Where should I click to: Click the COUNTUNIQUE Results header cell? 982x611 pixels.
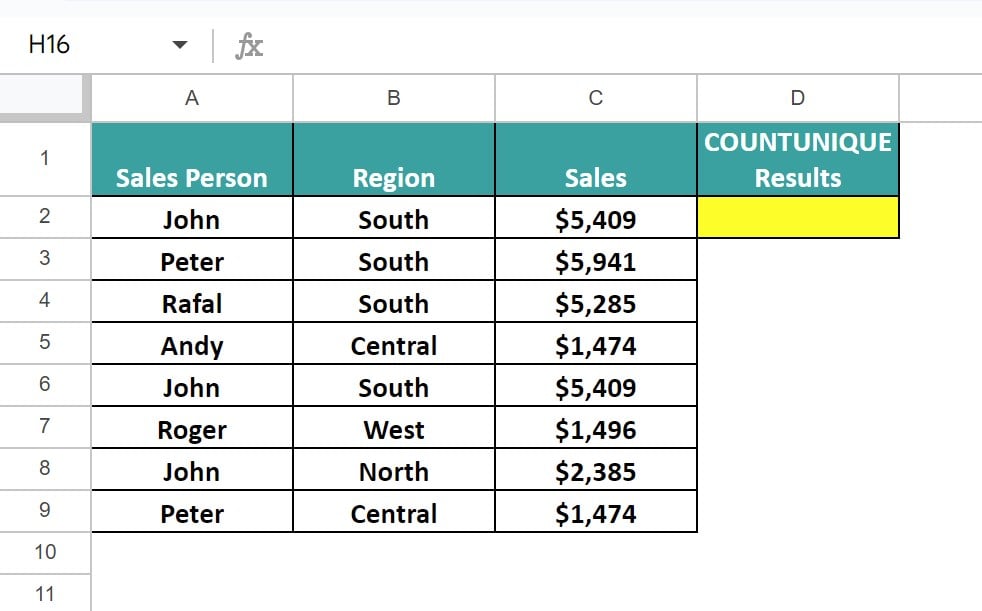click(x=798, y=159)
